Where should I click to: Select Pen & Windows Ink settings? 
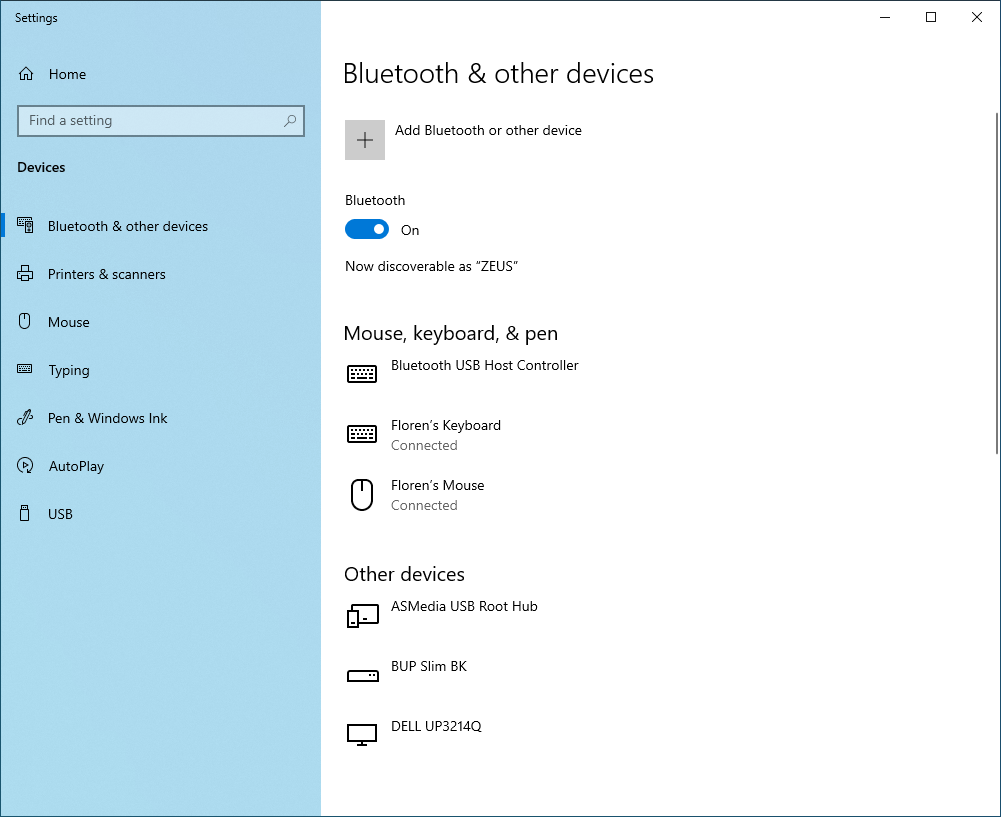[107, 418]
